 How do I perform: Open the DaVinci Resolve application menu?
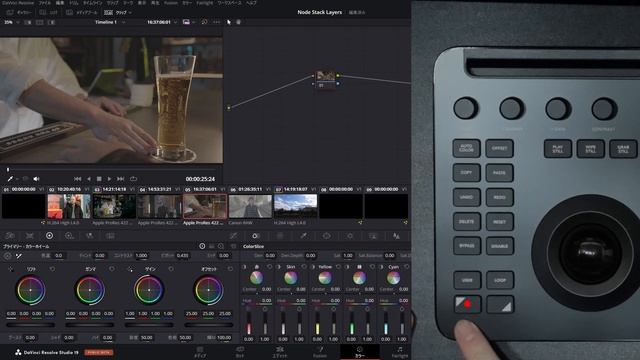[x=18, y=3]
